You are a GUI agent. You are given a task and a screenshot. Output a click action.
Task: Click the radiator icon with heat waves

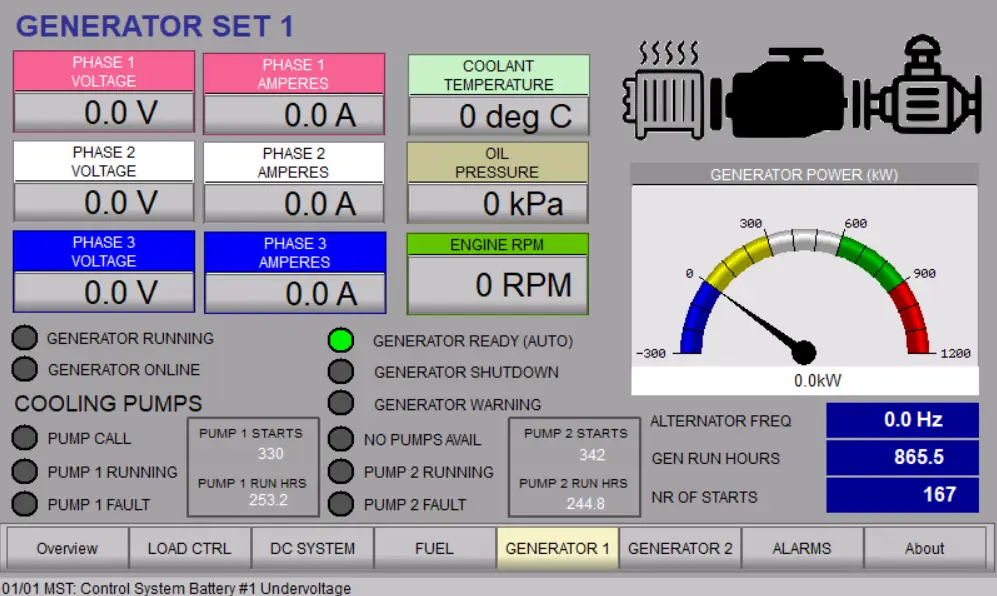(x=657, y=94)
